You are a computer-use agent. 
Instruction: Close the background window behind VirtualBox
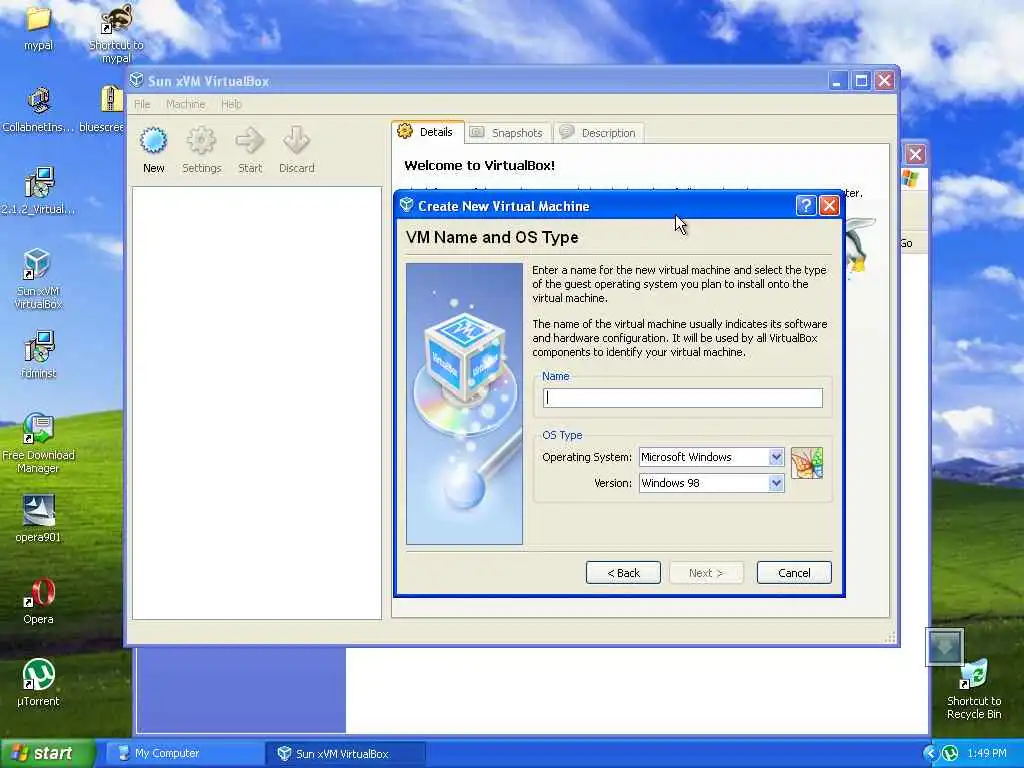(x=915, y=154)
